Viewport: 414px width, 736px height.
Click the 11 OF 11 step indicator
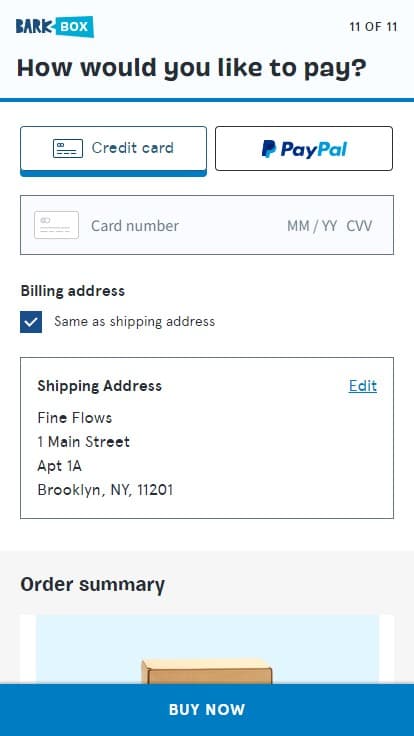click(x=373, y=27)
